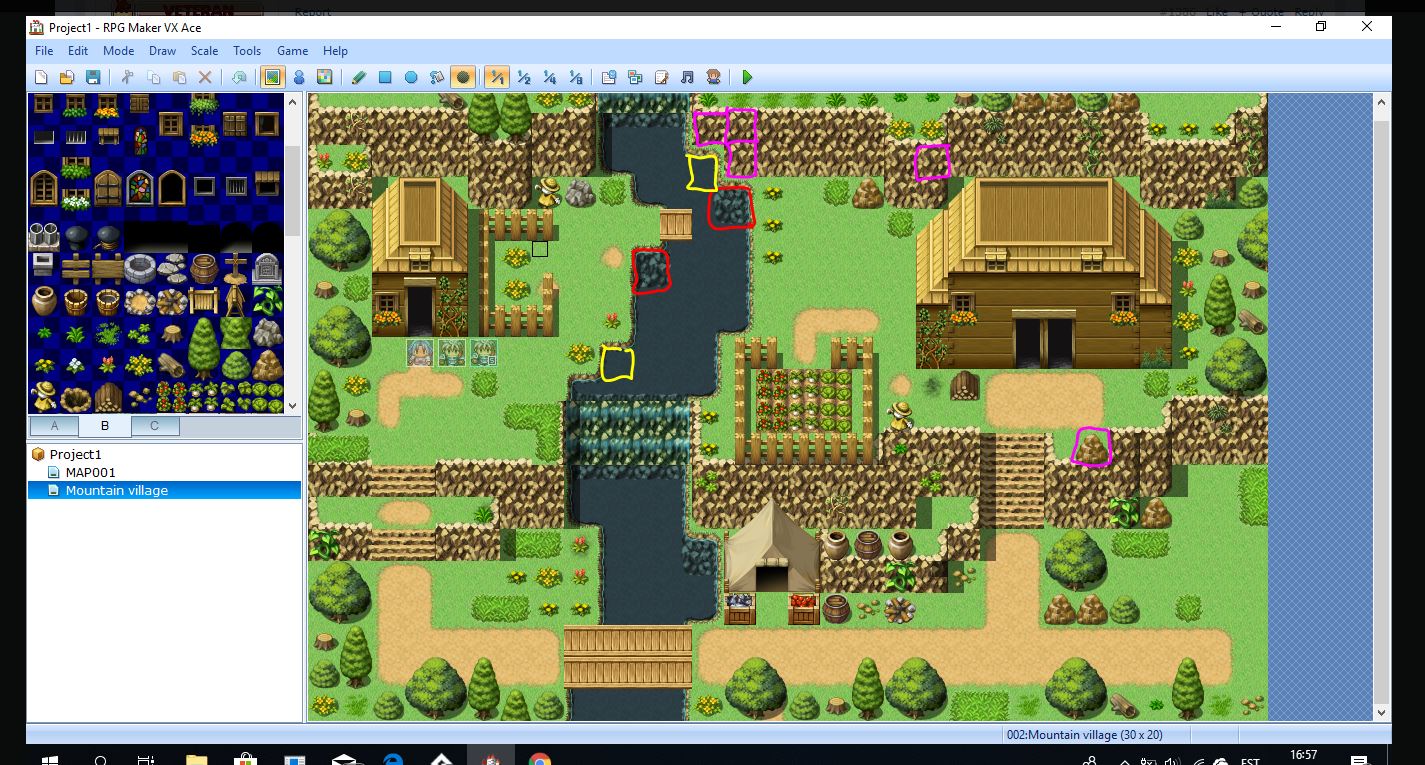Select Project1 root in the map tree

(75, 454)
